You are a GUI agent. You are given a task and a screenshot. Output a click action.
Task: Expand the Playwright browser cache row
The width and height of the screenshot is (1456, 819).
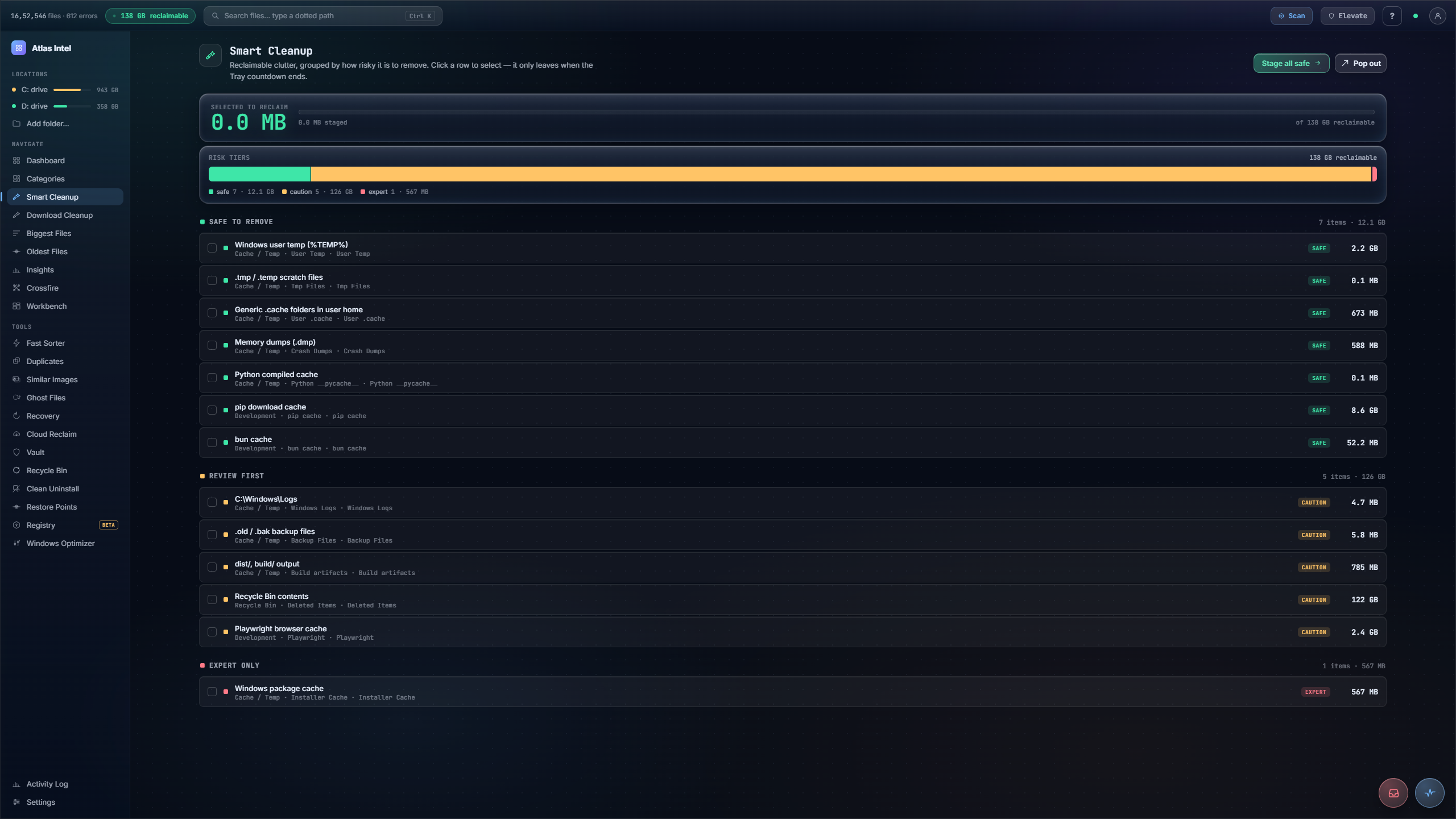point(792,632)
